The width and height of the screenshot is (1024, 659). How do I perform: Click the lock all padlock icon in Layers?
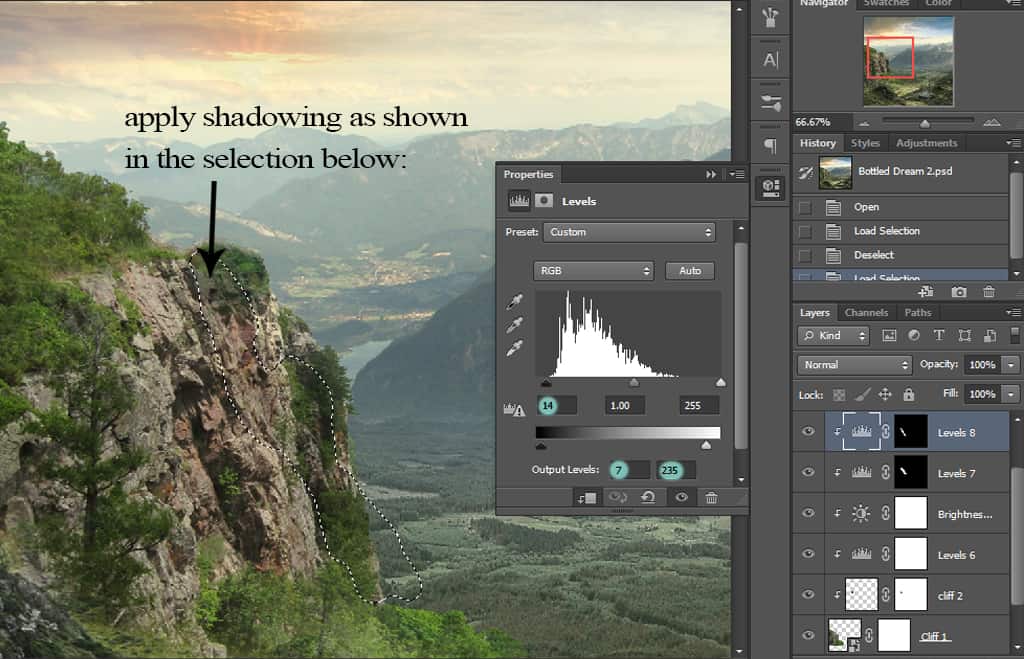tap(908, 395)
